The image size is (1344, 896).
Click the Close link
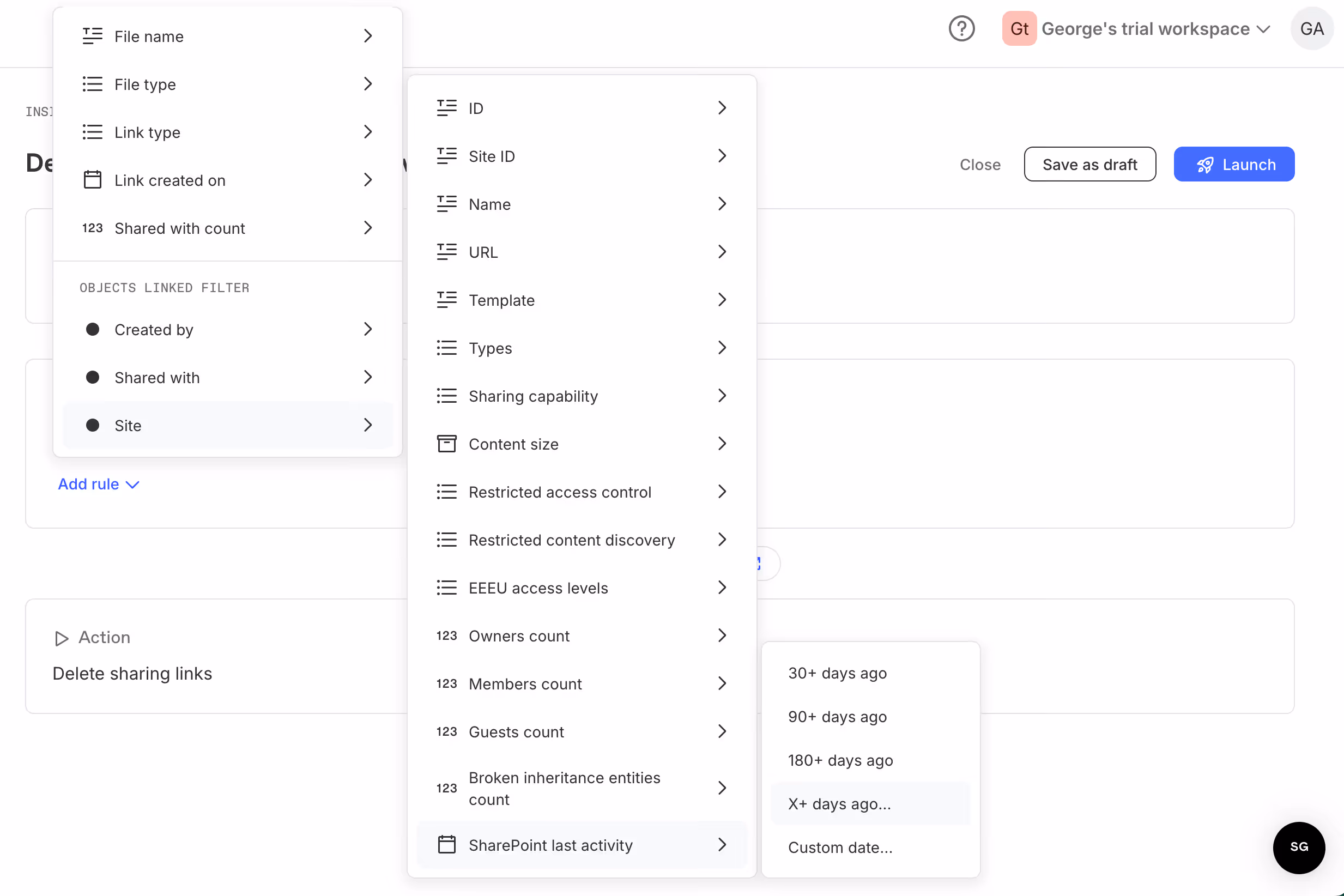click(979, 165)
